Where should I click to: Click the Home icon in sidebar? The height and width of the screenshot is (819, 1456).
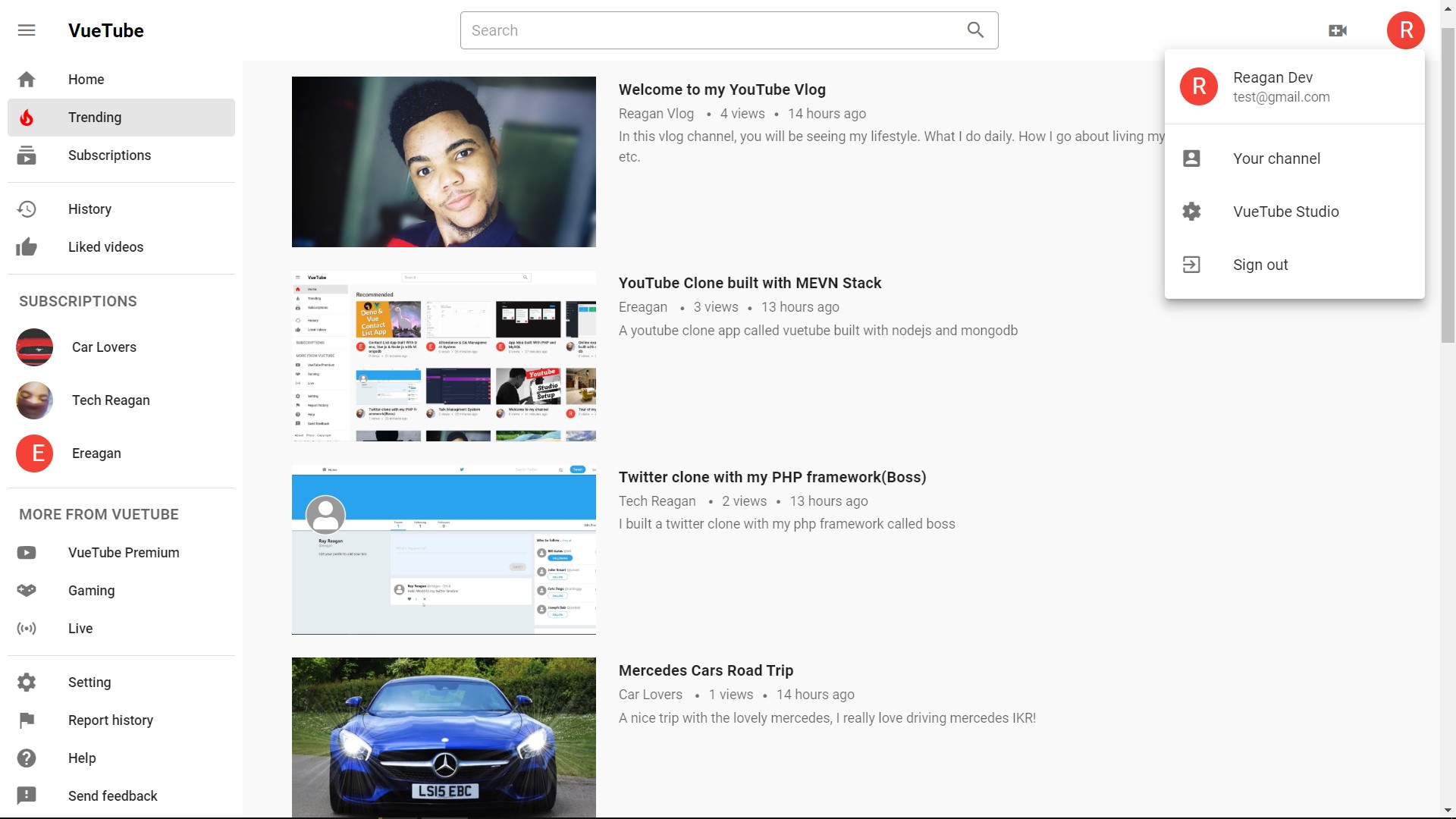[27, 80]
